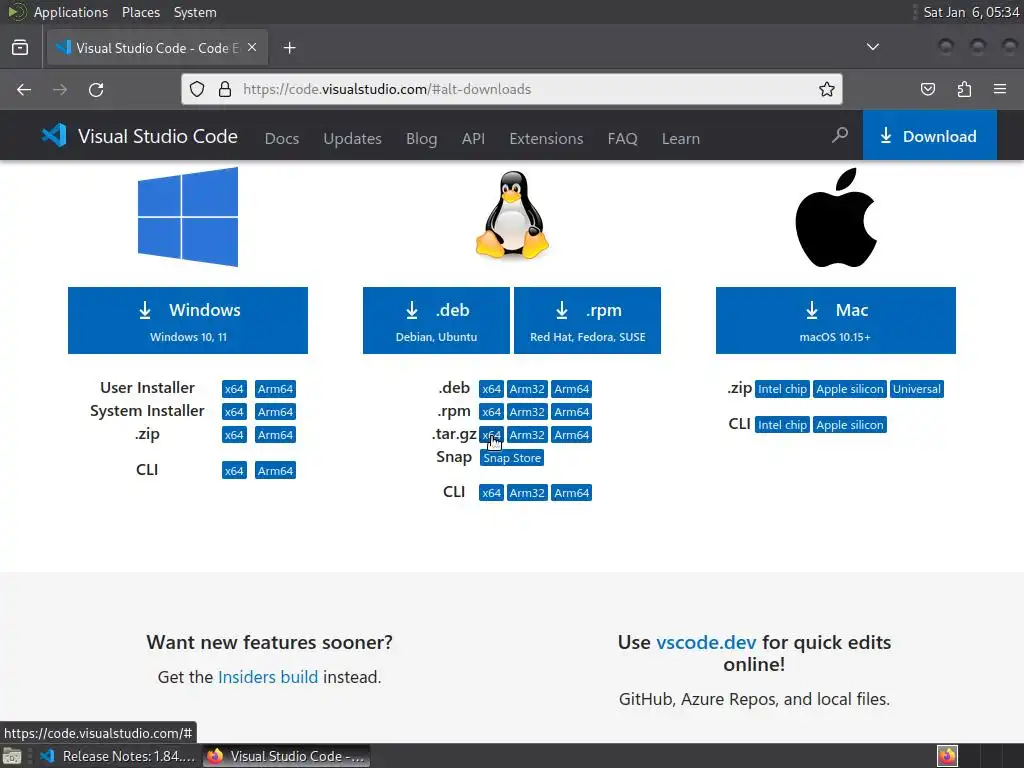Select Linux .deb Arm64

(571, 389)
